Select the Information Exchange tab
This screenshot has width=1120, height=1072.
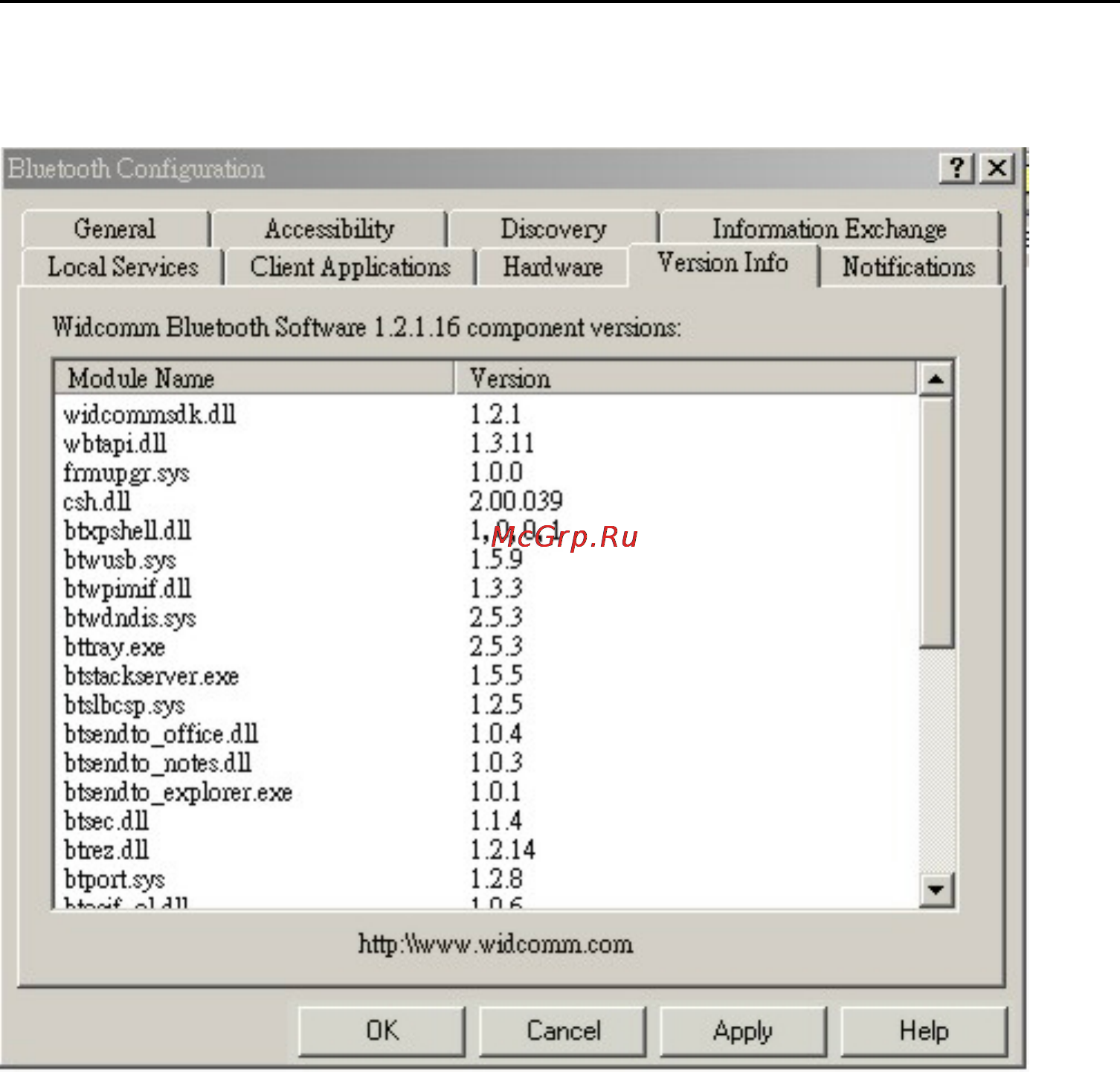tap(829, 228)
